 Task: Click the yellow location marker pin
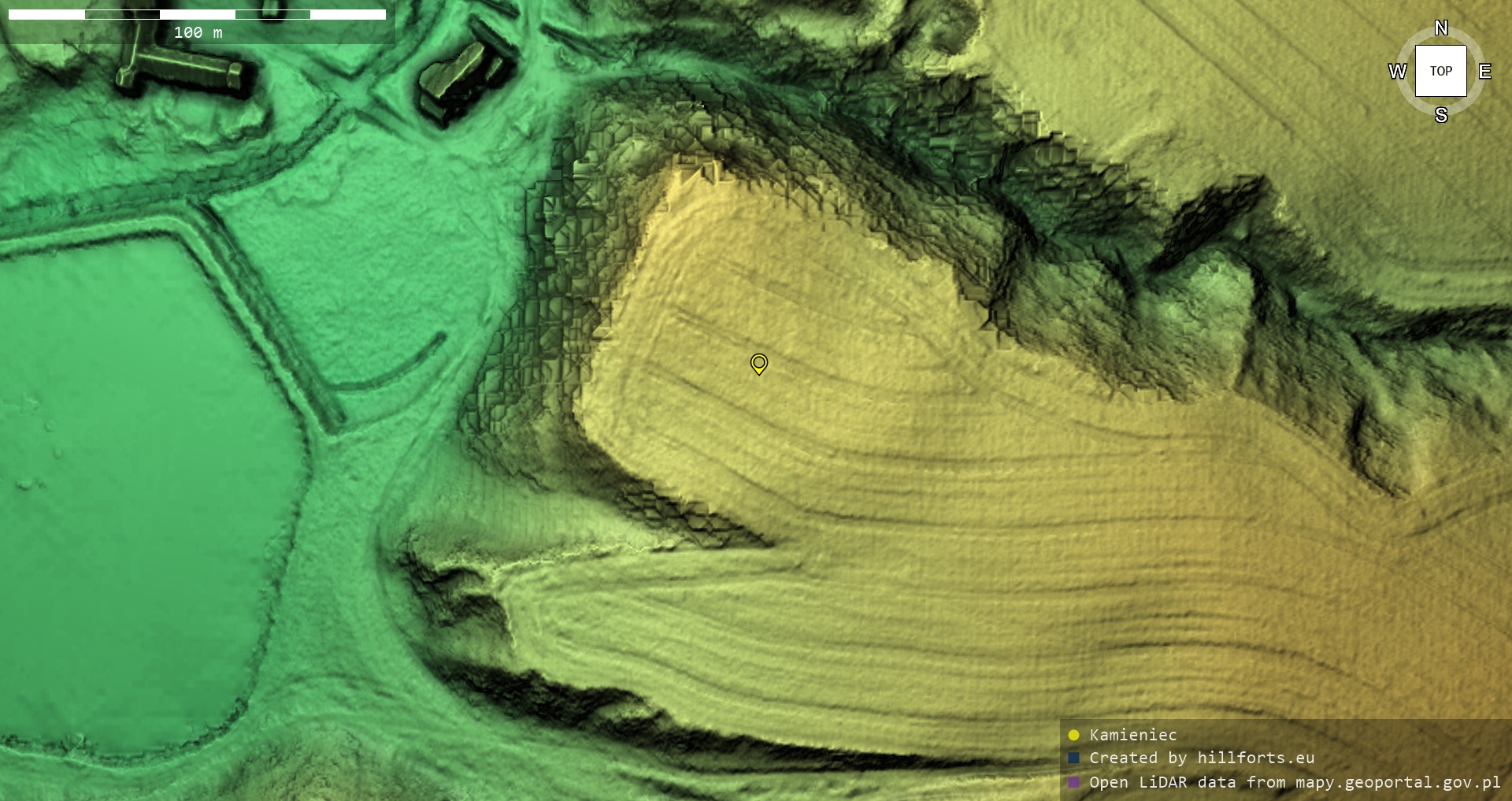[x=758, y=363]
